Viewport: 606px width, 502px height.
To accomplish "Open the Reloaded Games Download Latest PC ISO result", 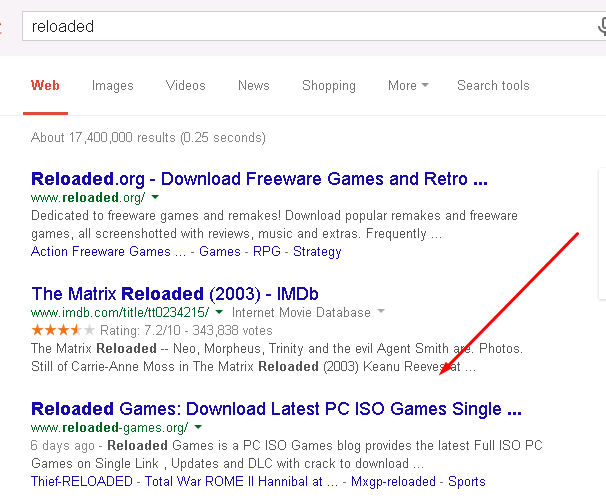I will tap(276, 409).
